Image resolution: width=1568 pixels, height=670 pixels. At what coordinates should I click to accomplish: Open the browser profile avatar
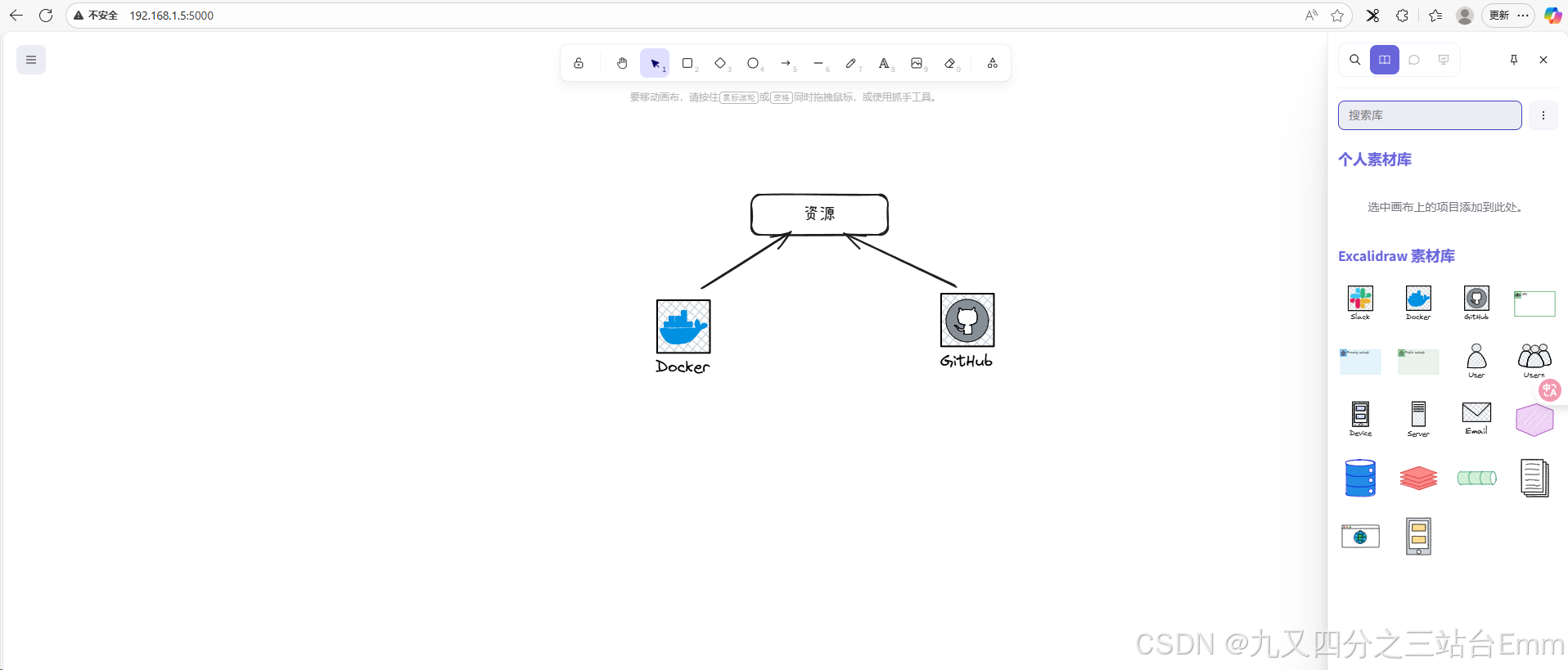coord(1465,16)
